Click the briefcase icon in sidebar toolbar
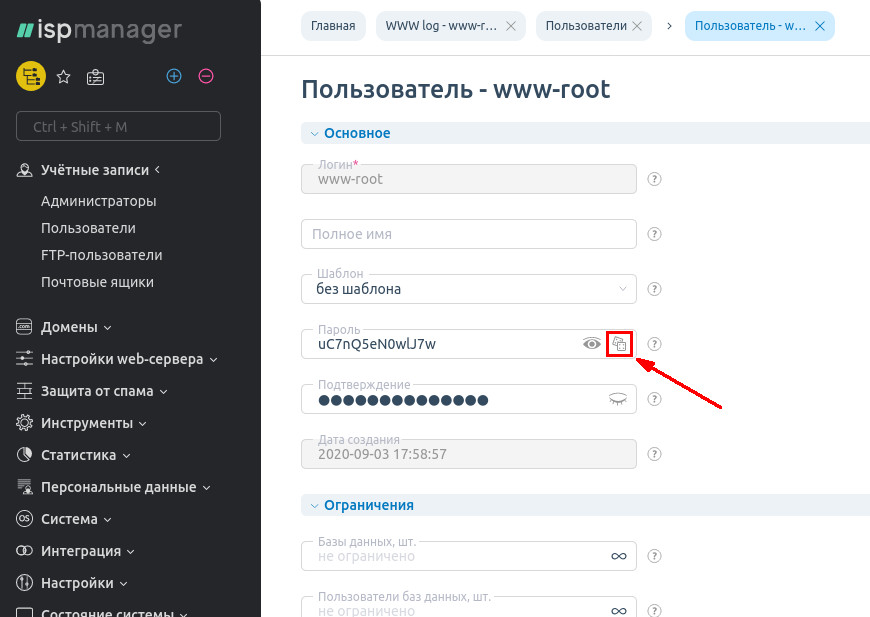The height and width of the screenshot is (617, 870). click(95, 76)
